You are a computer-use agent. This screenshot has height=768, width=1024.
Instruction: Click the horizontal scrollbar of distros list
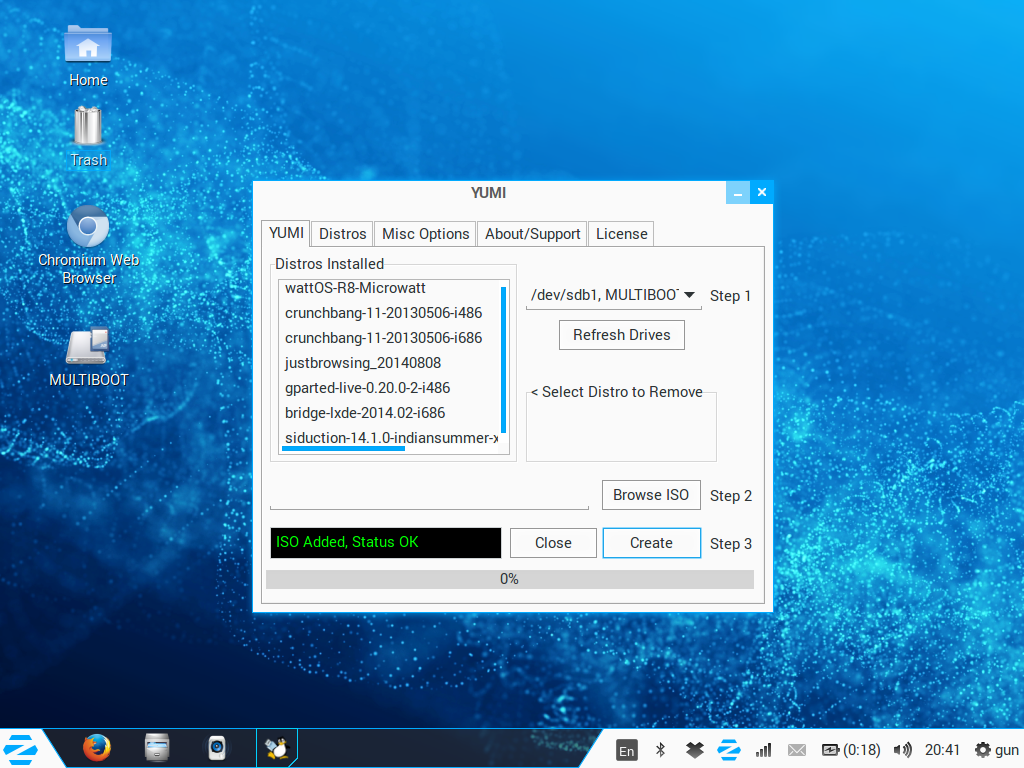344,449
